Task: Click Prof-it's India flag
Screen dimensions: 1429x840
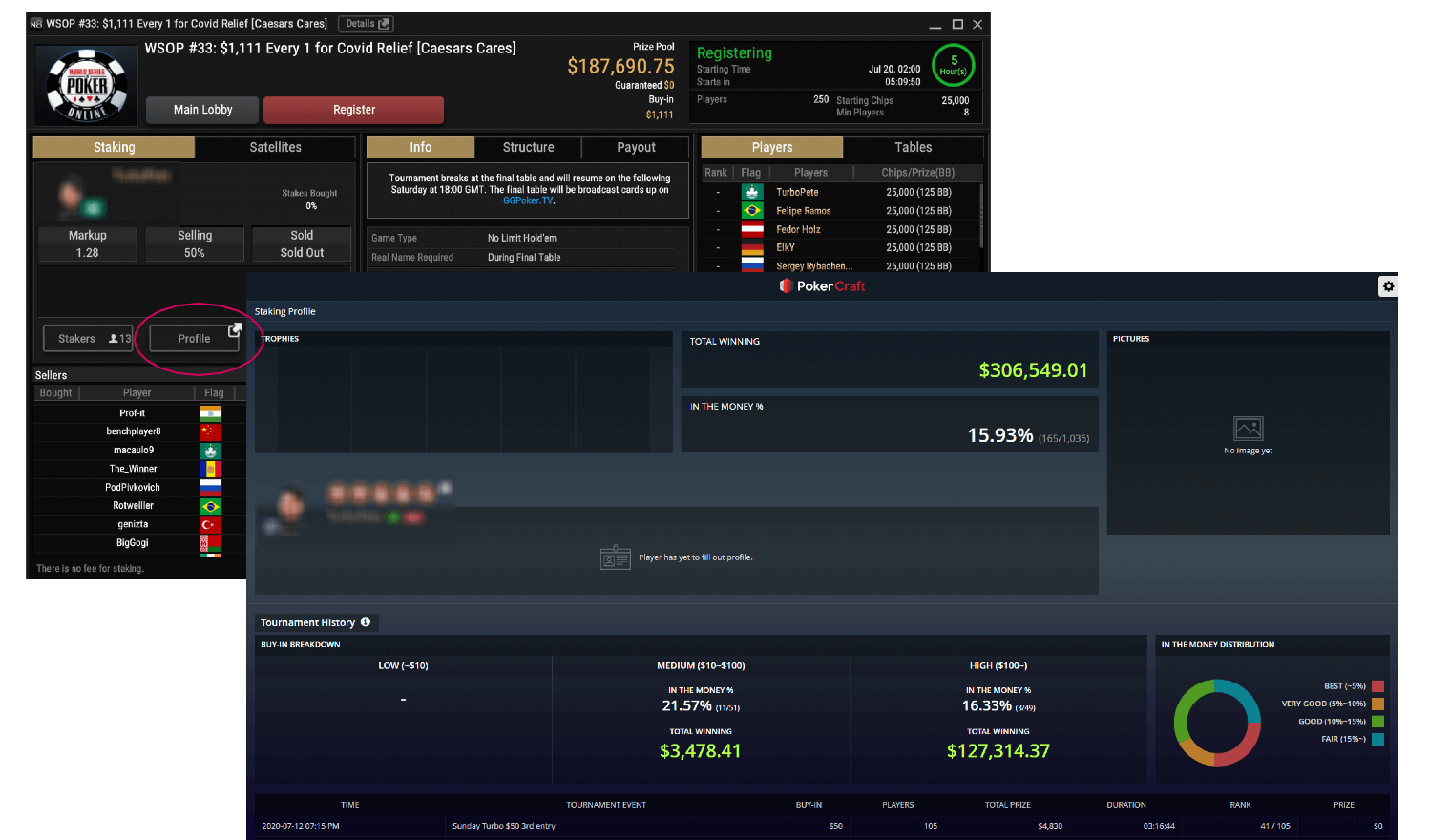Action: (210, 413)
